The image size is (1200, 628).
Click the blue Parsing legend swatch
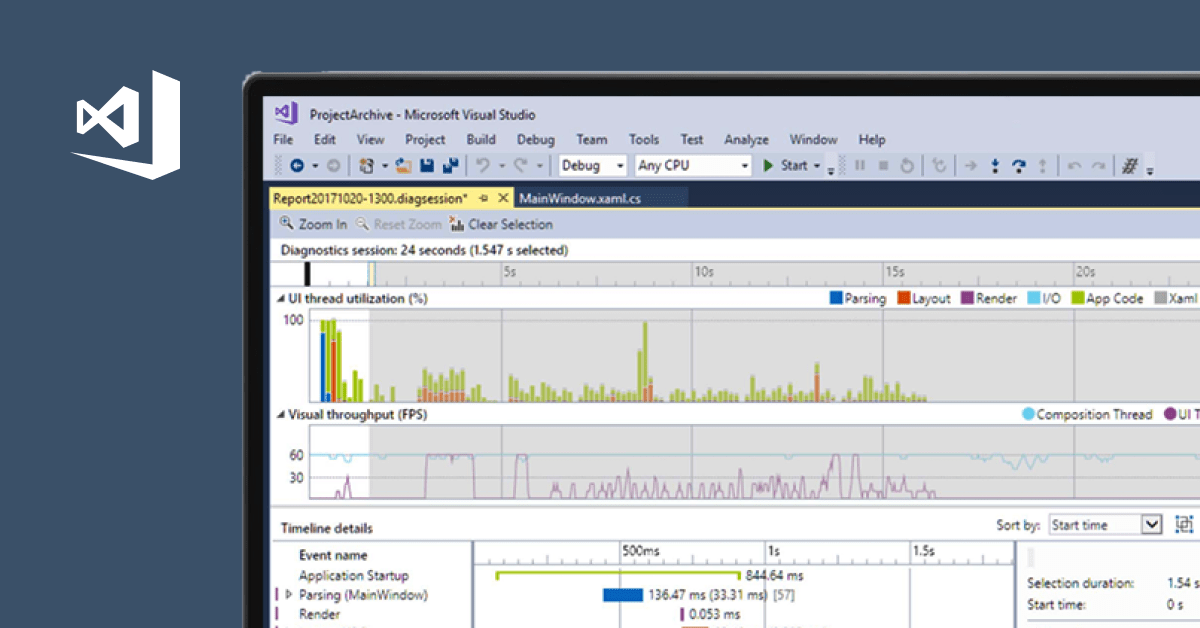pos(836,298)
